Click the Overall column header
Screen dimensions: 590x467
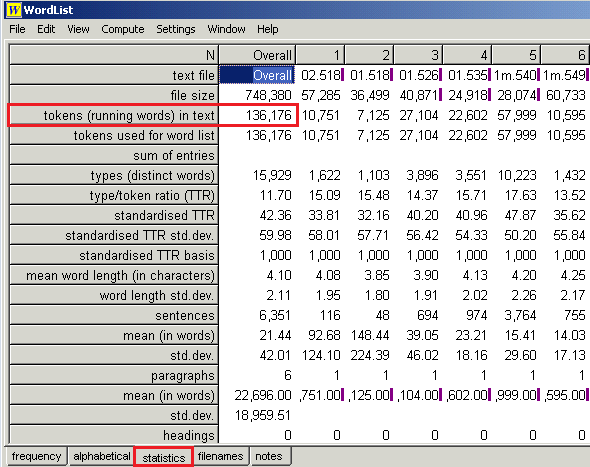pos(257,55)
